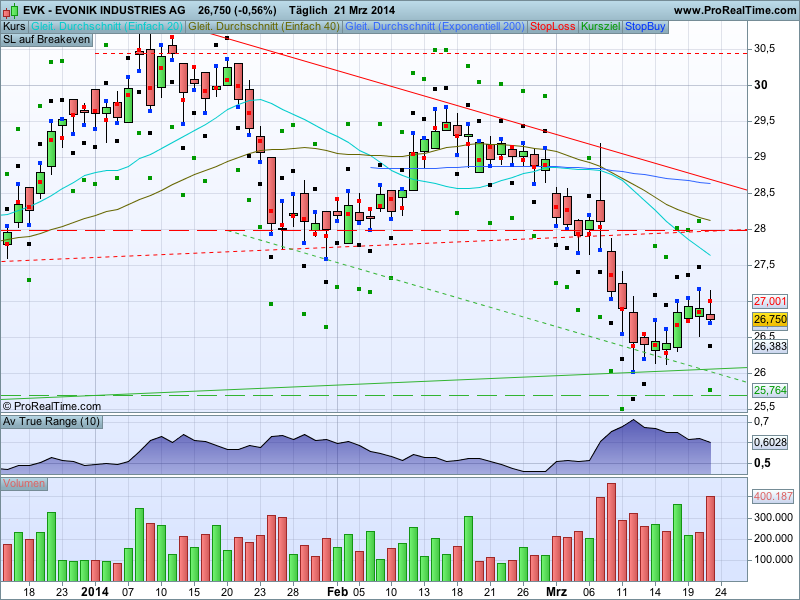Open the Einfach 40 moving average label

pos(264,27)
